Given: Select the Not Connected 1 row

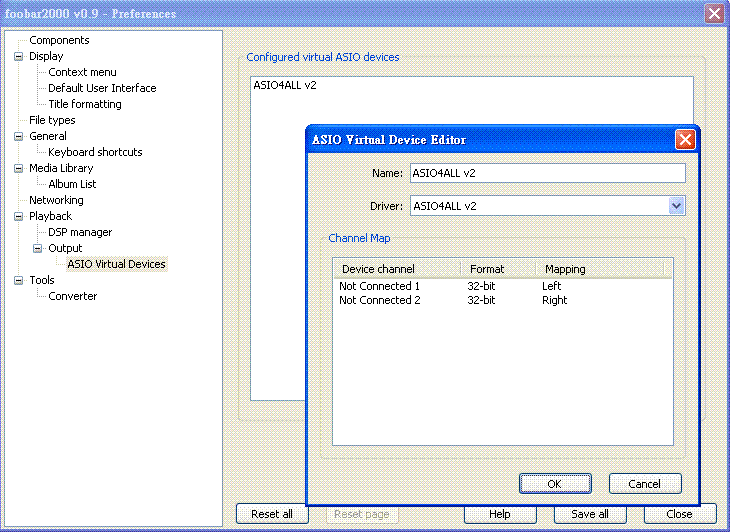Looking at the screenshot, I should pos(503,286).
